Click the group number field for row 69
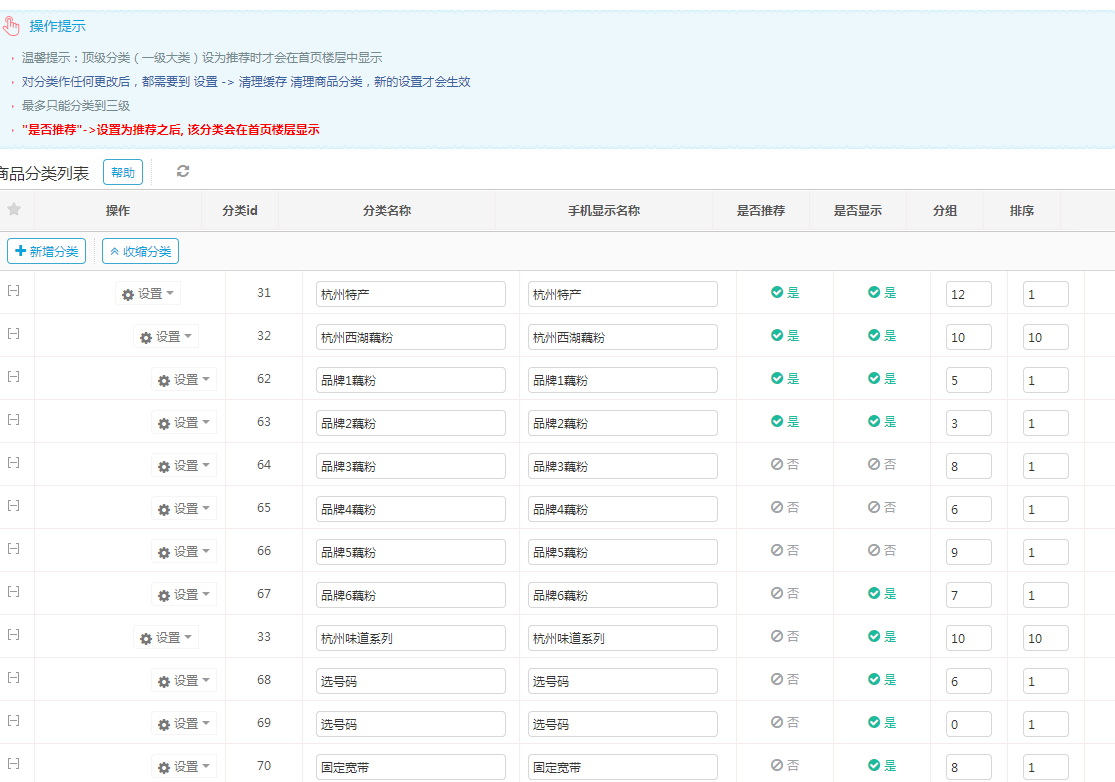Viewport: 1115px width, 782px height. 968,724
